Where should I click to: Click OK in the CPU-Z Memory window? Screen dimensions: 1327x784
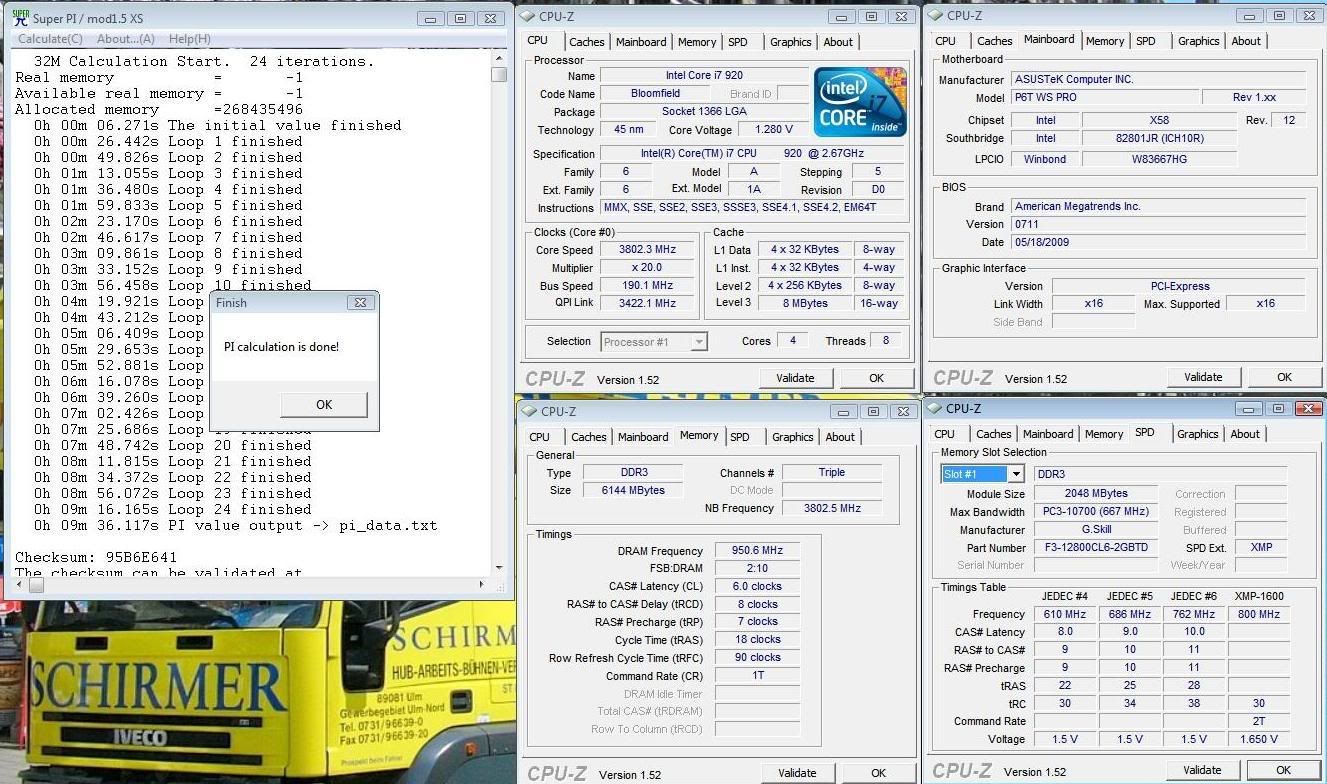878,773
